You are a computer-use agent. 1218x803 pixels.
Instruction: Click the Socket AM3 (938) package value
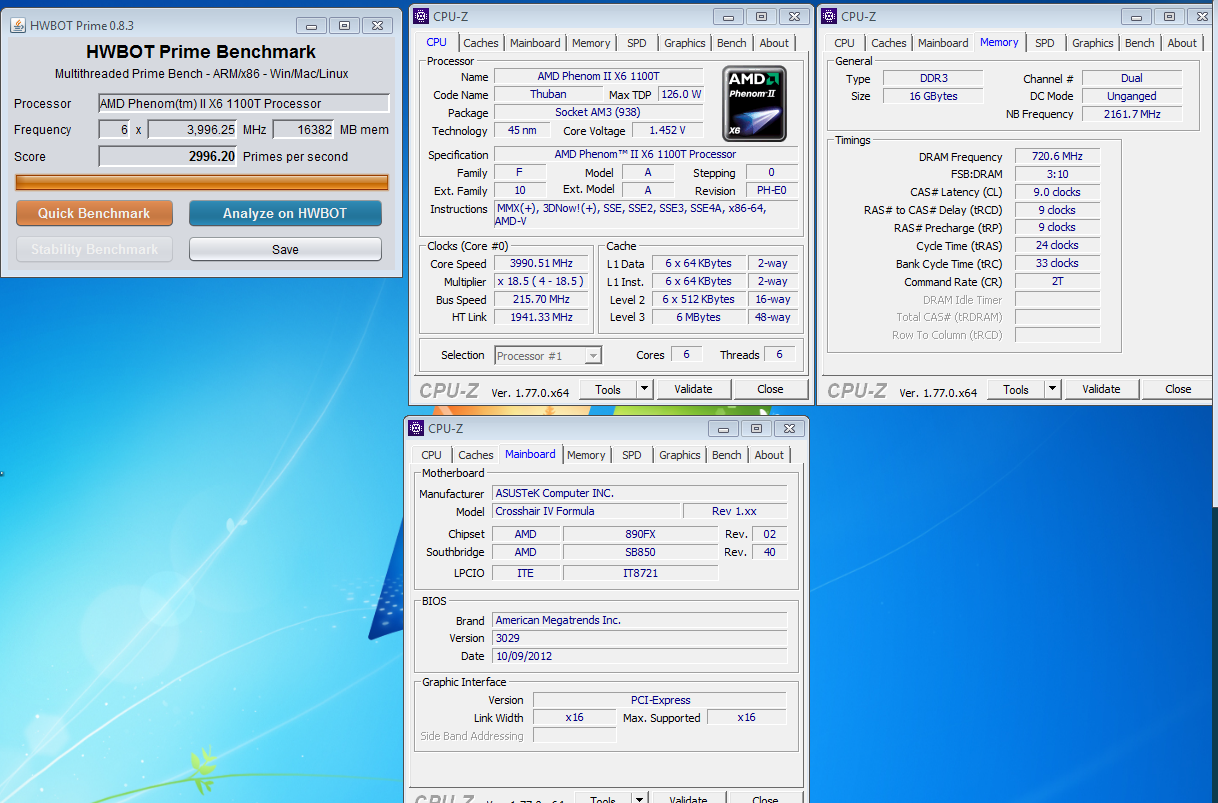(x=597, y=113)
